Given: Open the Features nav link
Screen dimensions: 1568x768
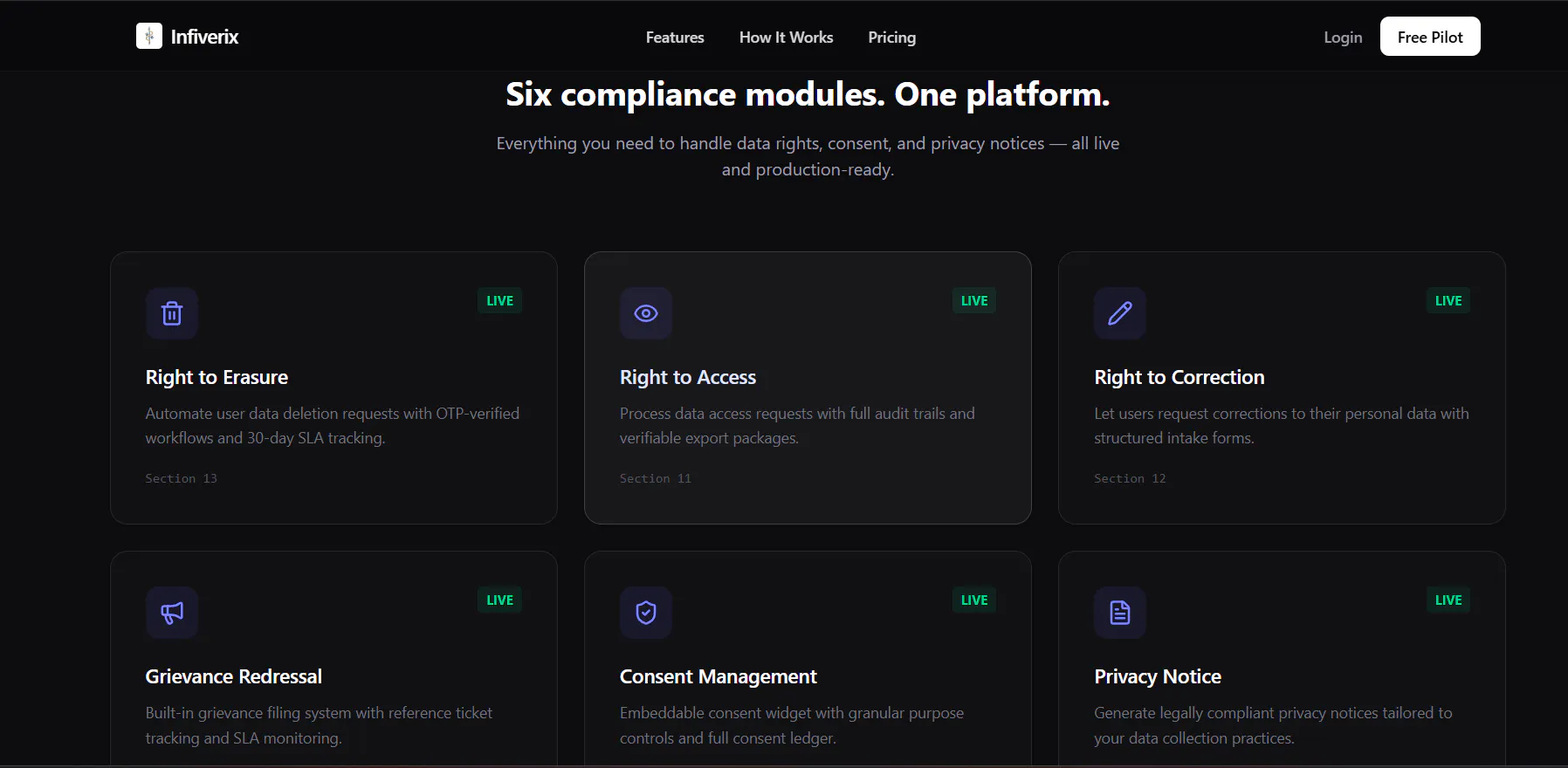Looking at the screenshot, I should click(675, 38).
